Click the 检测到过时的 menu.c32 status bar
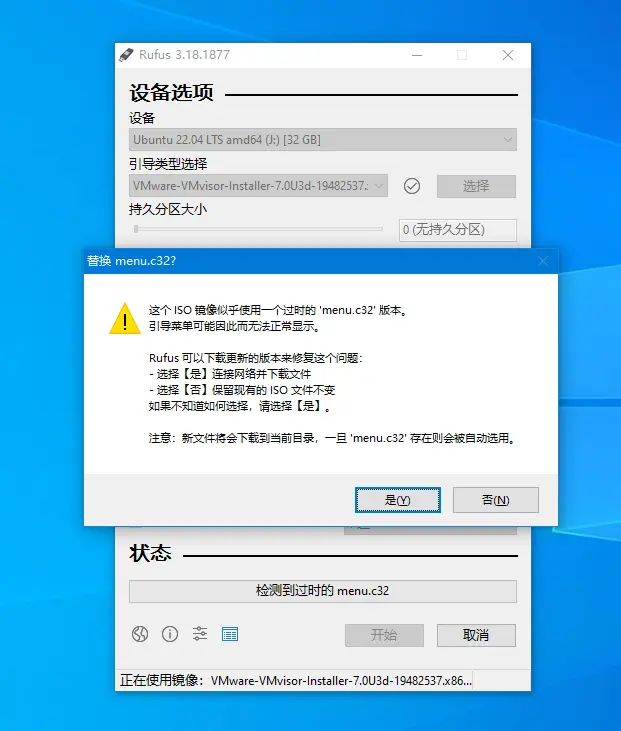The width and height of the screenshot is (621, 731). (323, 591)
